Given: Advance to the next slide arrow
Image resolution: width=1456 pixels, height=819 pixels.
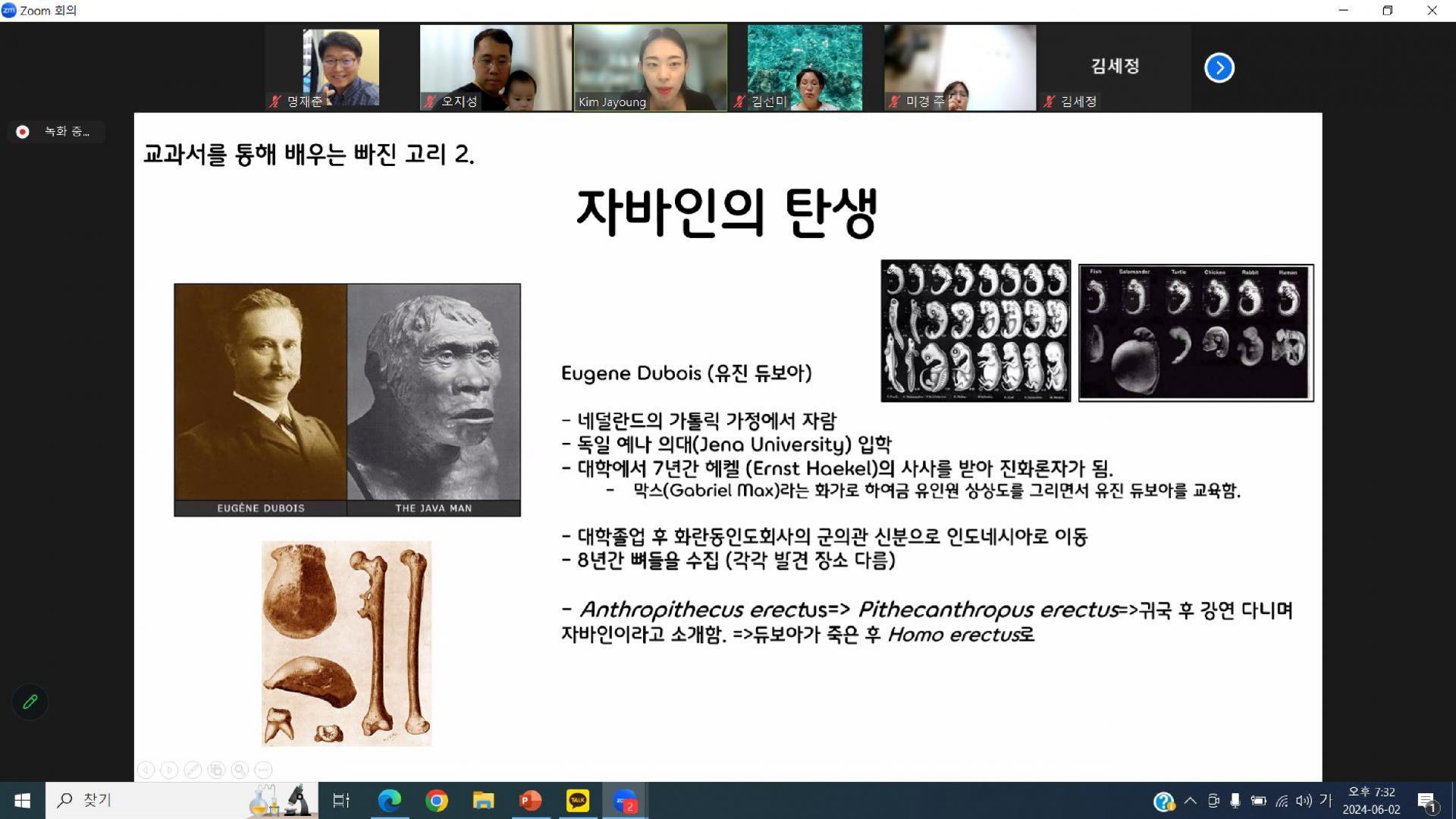Looking at the screenshot, I should coord(170,770).
